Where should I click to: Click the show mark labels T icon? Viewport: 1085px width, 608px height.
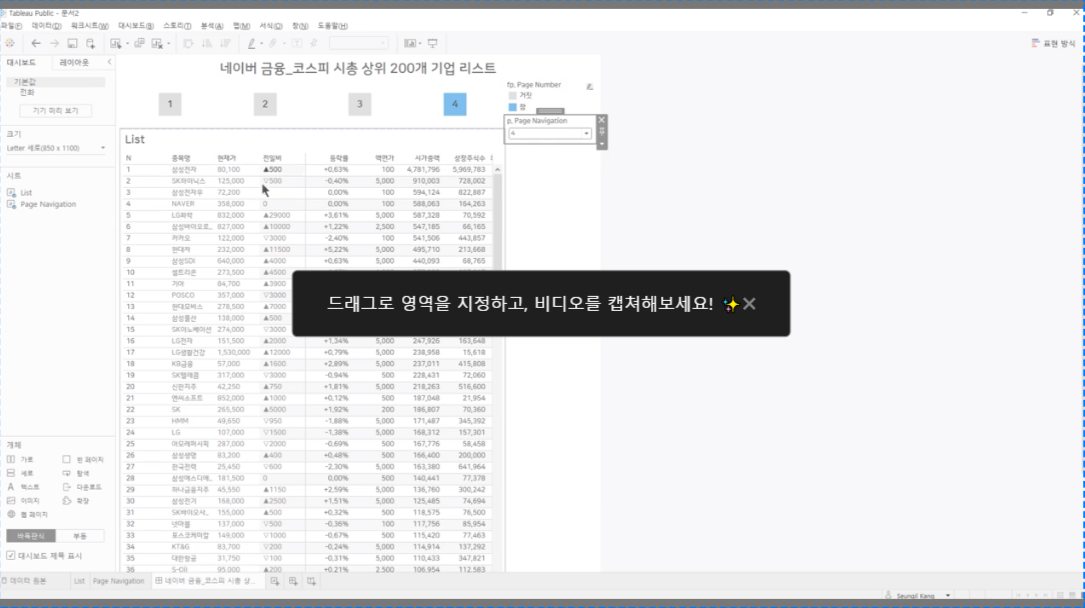296,43
